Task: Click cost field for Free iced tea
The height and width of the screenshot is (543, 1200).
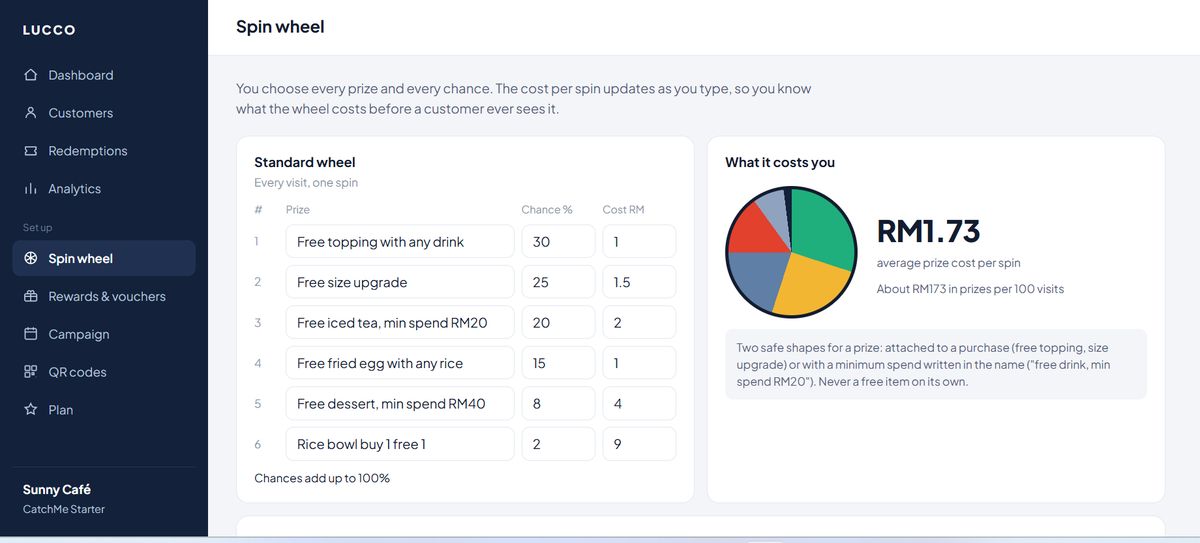Action: point(639,323)
